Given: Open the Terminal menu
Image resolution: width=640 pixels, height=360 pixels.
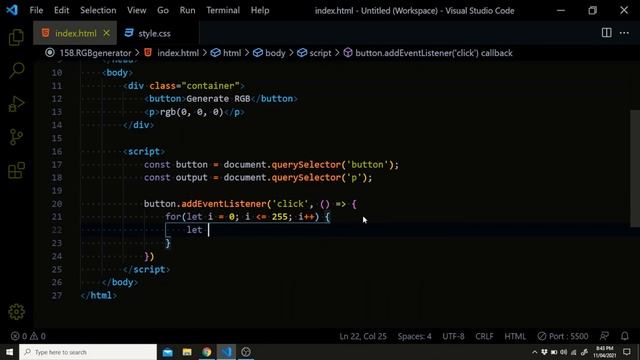Looking at the screenshot, I should pos(223,10).
